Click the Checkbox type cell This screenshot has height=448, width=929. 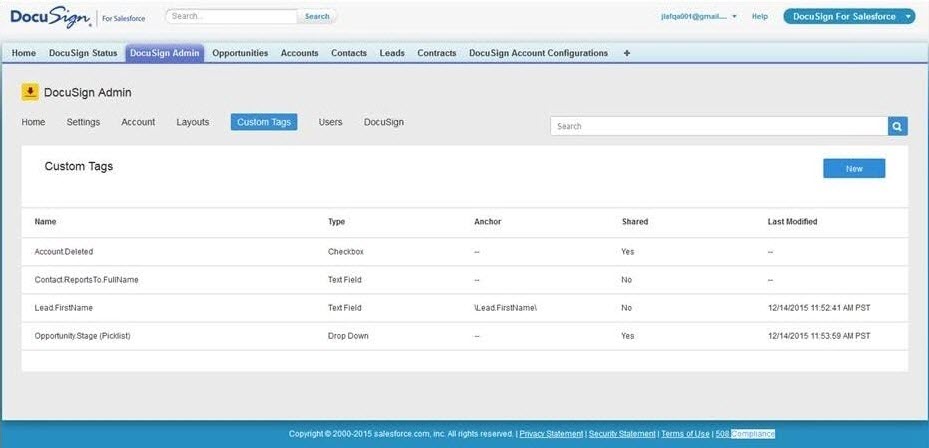pyautogui.click(x=346, y=252)
